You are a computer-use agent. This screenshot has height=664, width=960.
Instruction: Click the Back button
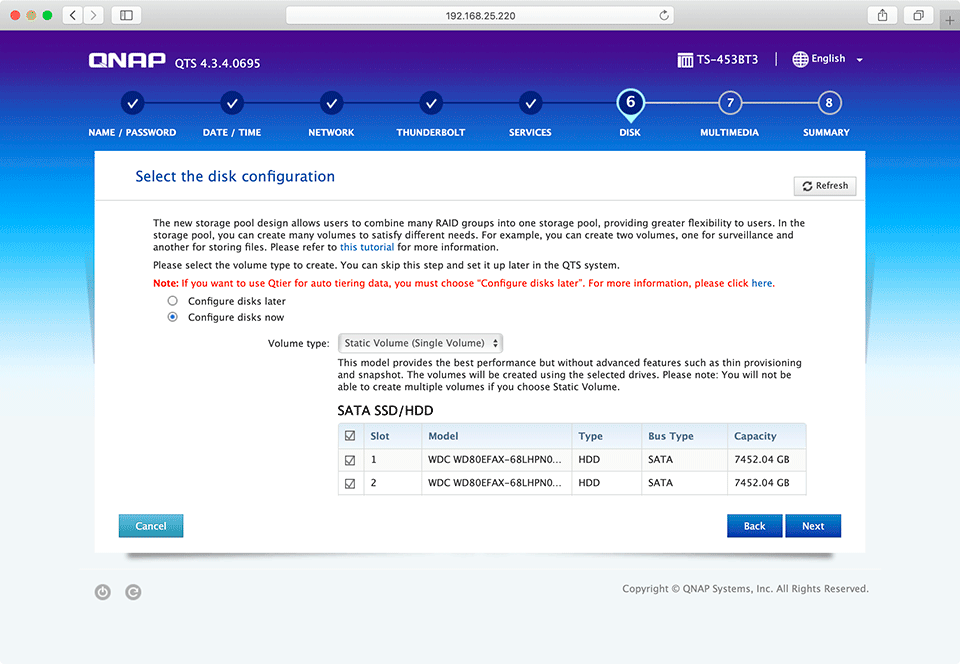[754, 526]
